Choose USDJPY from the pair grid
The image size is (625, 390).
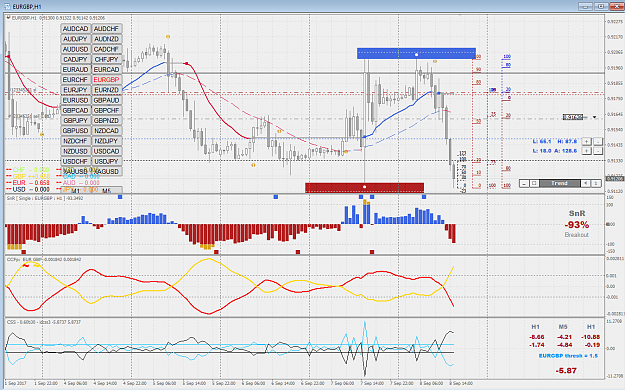click(x=106, y=162)
